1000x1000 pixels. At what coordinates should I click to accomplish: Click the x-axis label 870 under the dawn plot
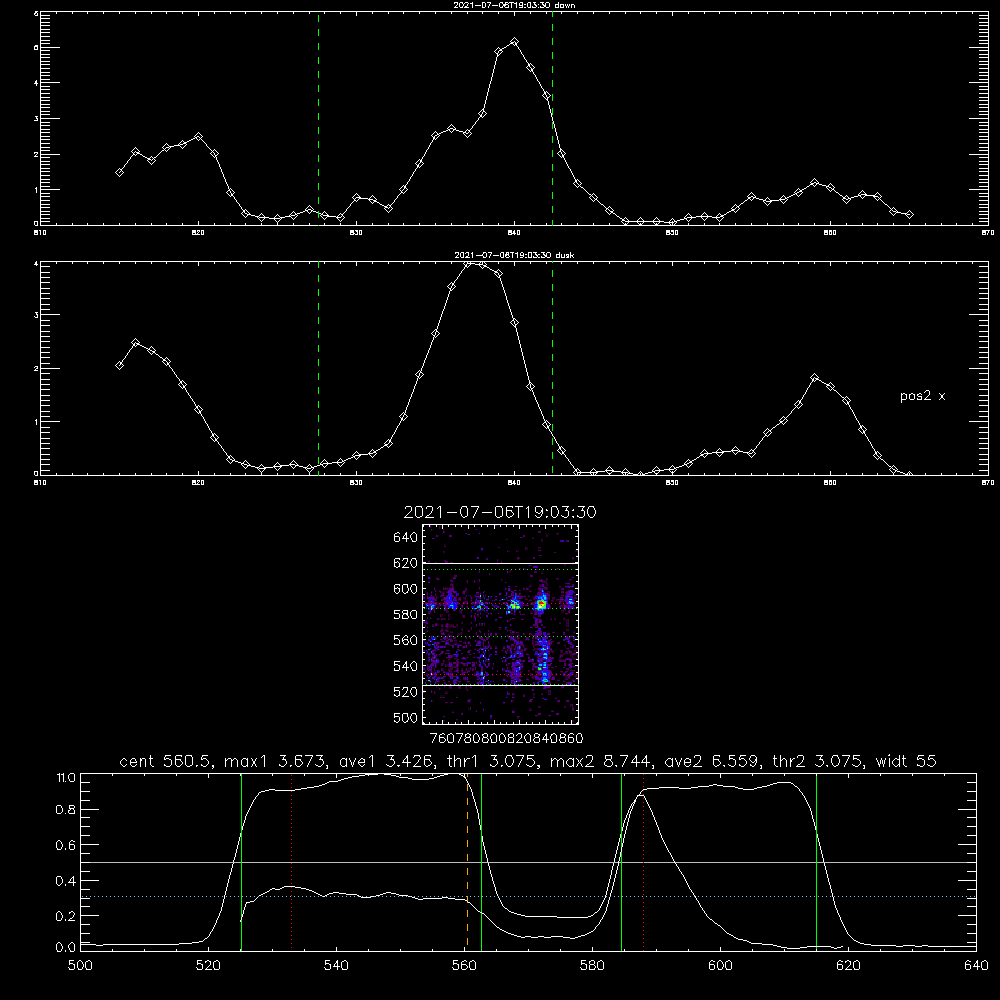point(988,233)
